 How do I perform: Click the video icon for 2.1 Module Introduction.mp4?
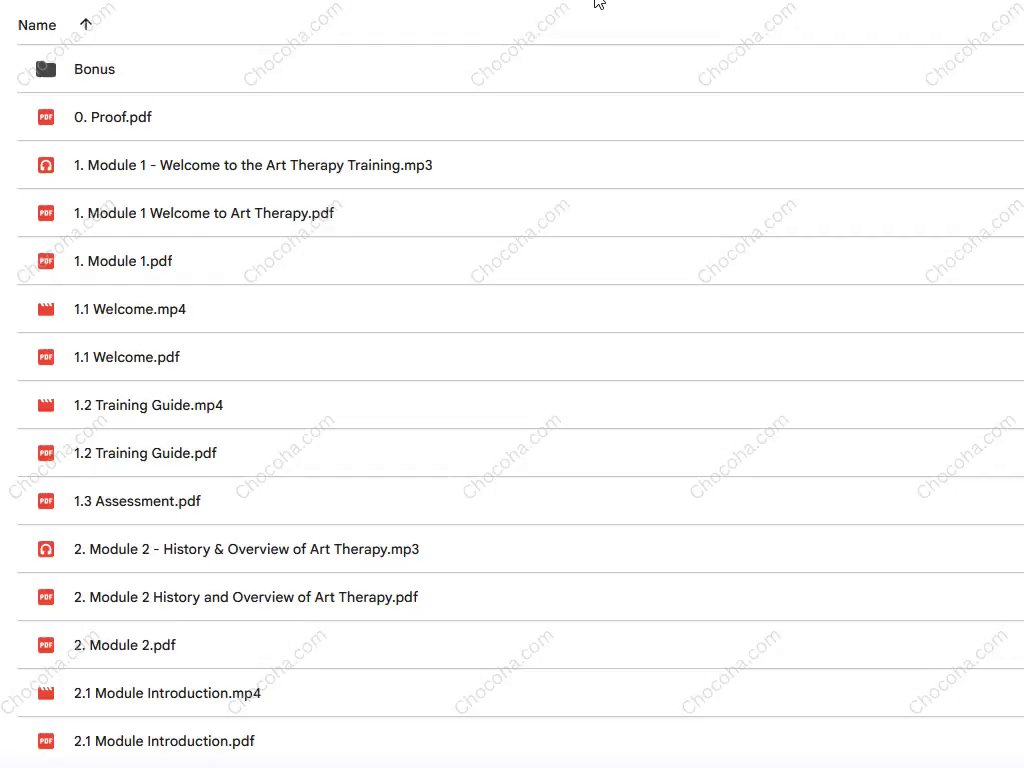point(45,693)
